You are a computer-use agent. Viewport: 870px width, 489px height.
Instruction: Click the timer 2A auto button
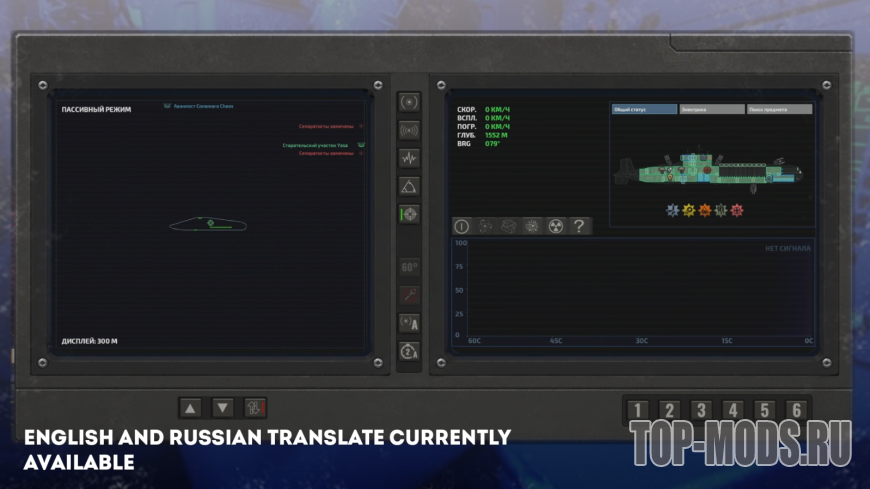[x=409, y=351]
